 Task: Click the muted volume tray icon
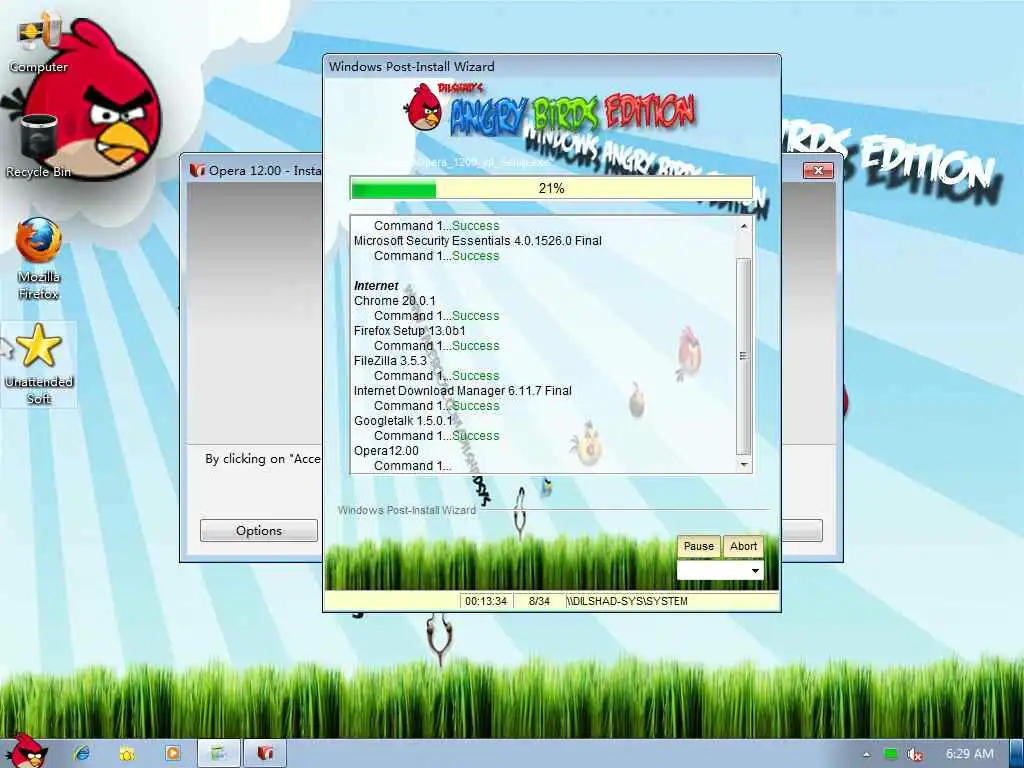click(x=914, y=754)
